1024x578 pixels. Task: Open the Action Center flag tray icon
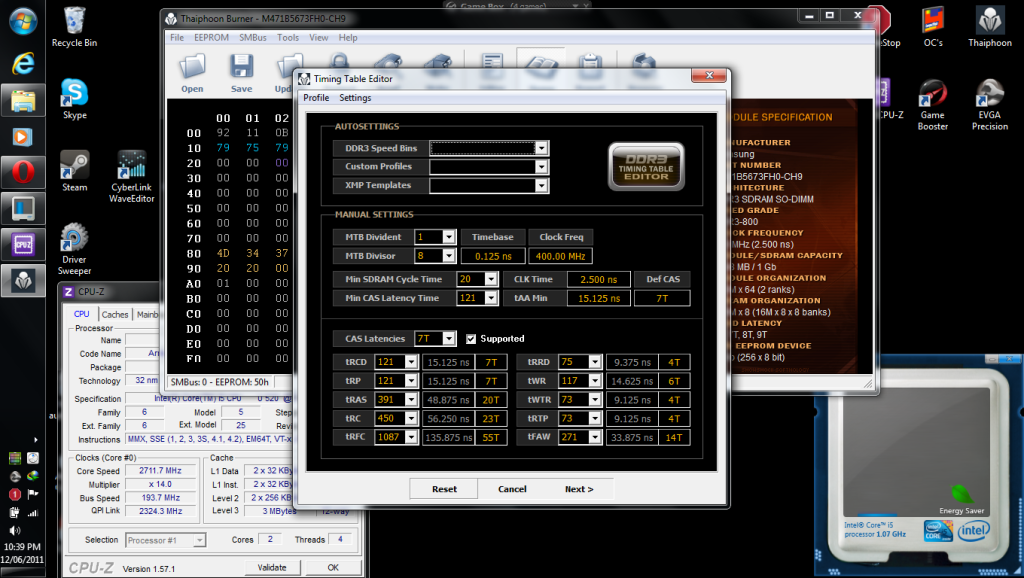tap(33, 494)
